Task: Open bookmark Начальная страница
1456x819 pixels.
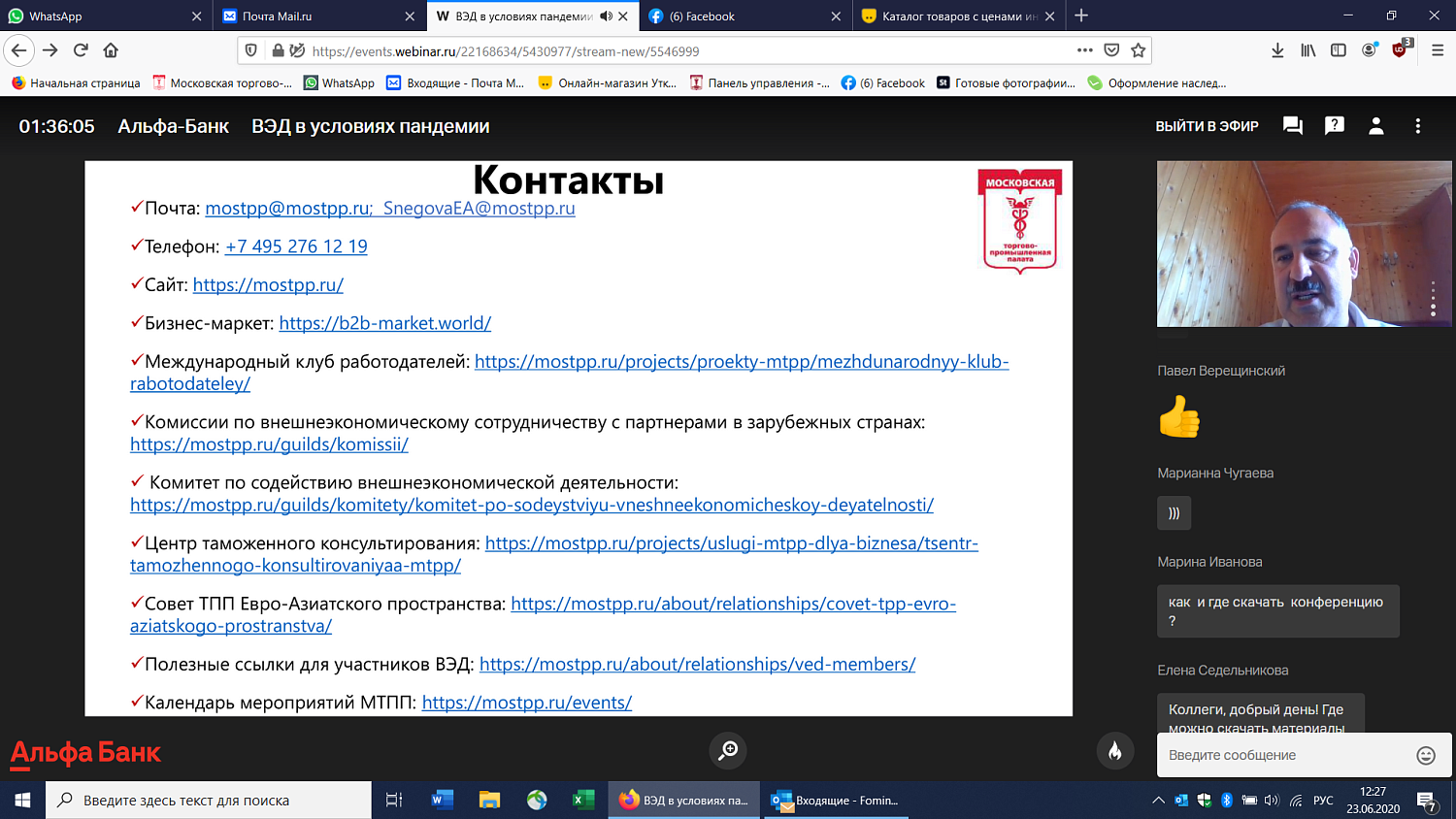Action: coord(76,83)
